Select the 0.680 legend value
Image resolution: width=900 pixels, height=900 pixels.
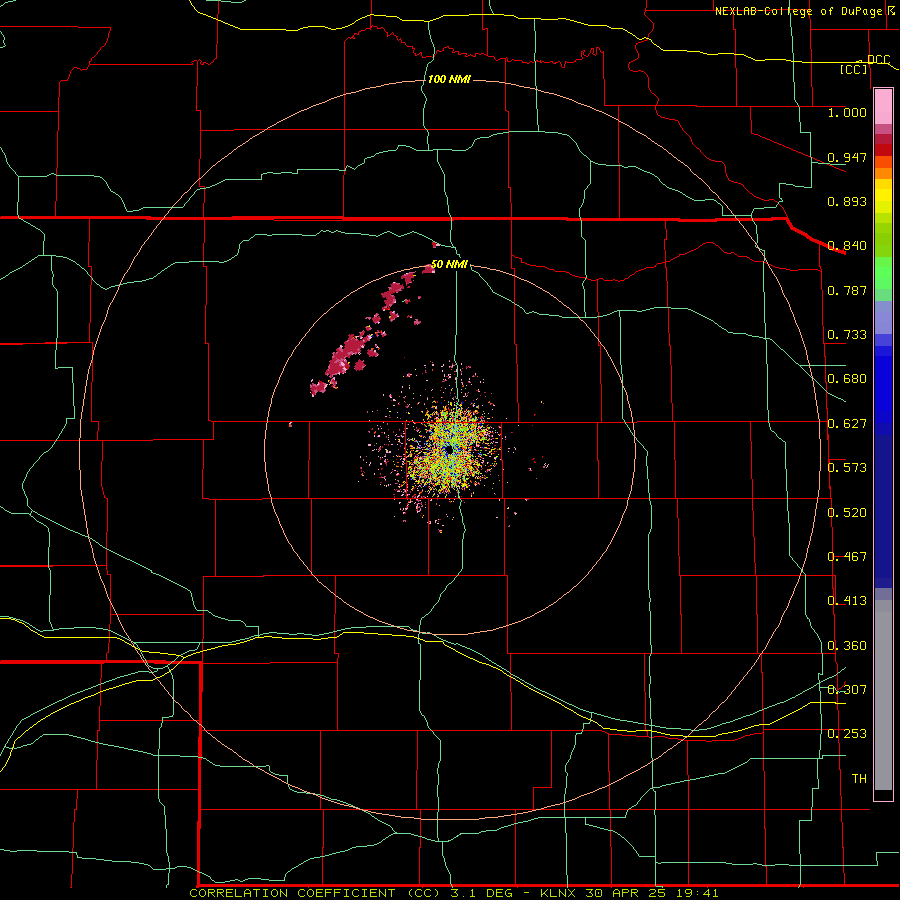coord(847,379)
